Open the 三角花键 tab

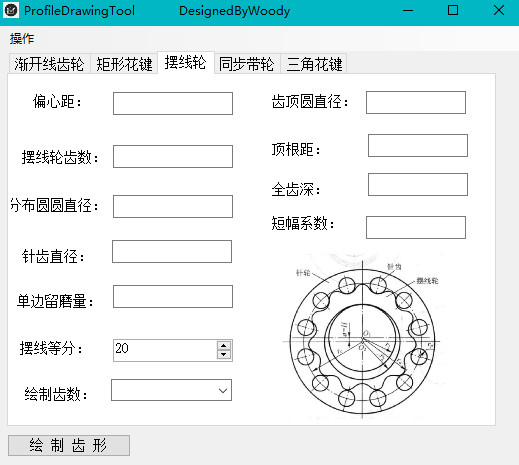coord(314,64)
